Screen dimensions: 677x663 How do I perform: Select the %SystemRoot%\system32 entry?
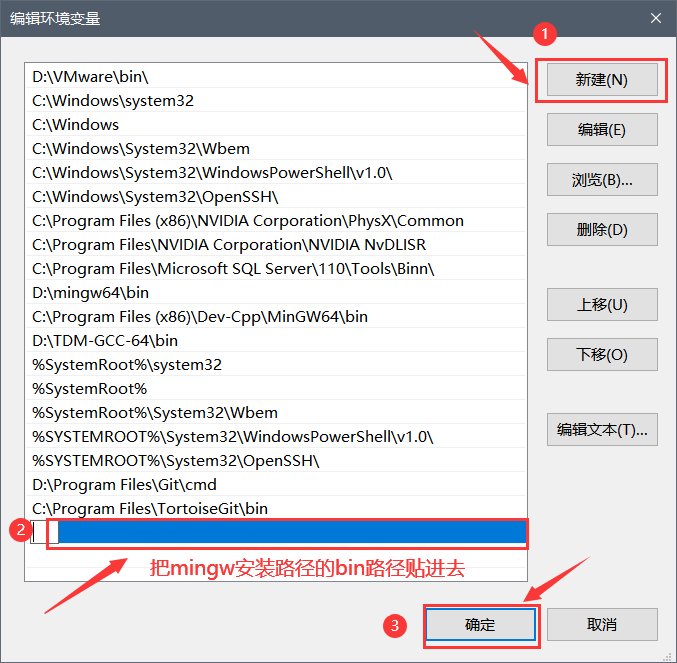pos(276,365)
